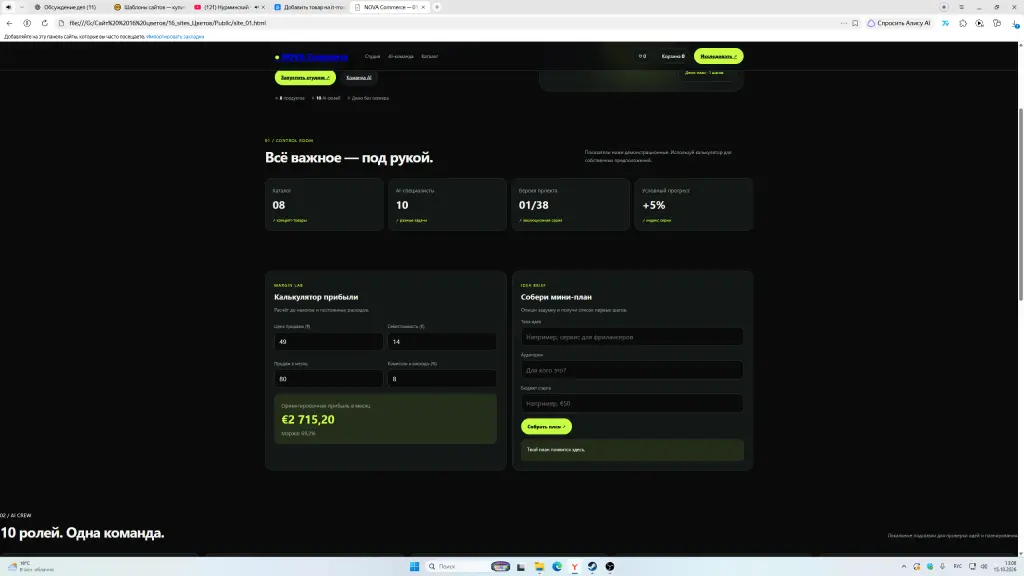Screen dimensions: 1024x576
Task: Click the "Спросить Алису AI" button
Action: (899, 23)
